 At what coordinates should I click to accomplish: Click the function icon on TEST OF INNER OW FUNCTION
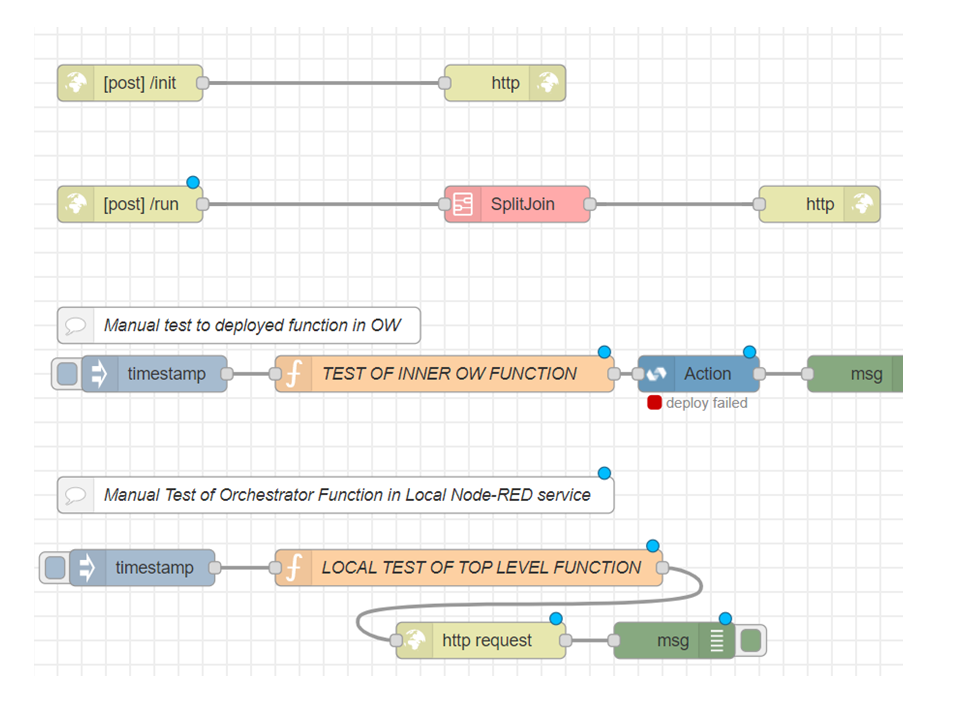pos(294,373)
